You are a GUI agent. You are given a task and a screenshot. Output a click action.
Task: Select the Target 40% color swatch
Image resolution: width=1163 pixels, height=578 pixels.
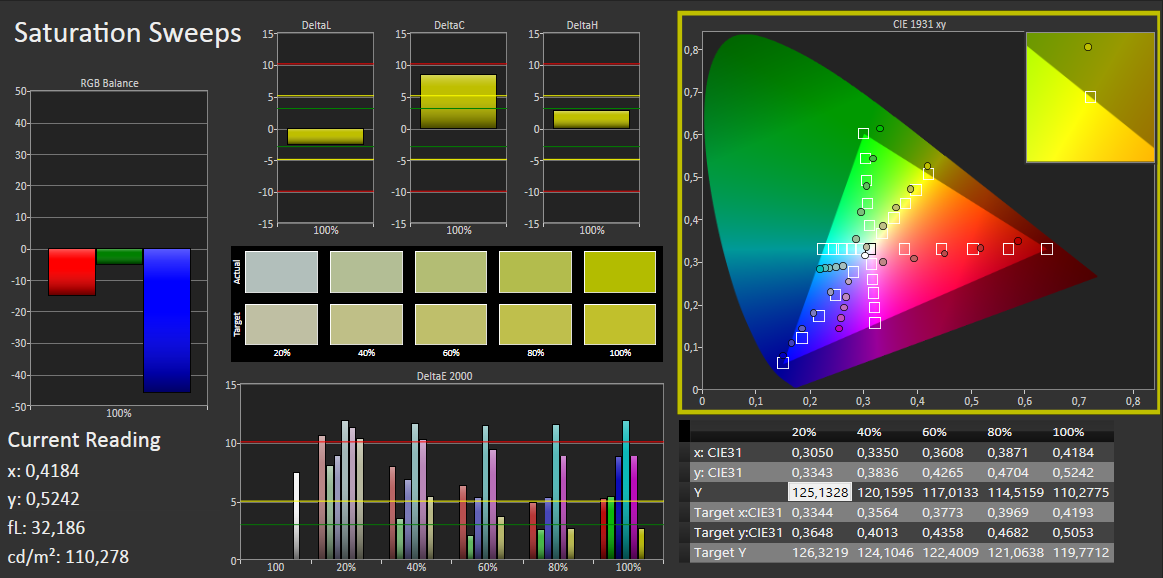(x=366, y=324)
